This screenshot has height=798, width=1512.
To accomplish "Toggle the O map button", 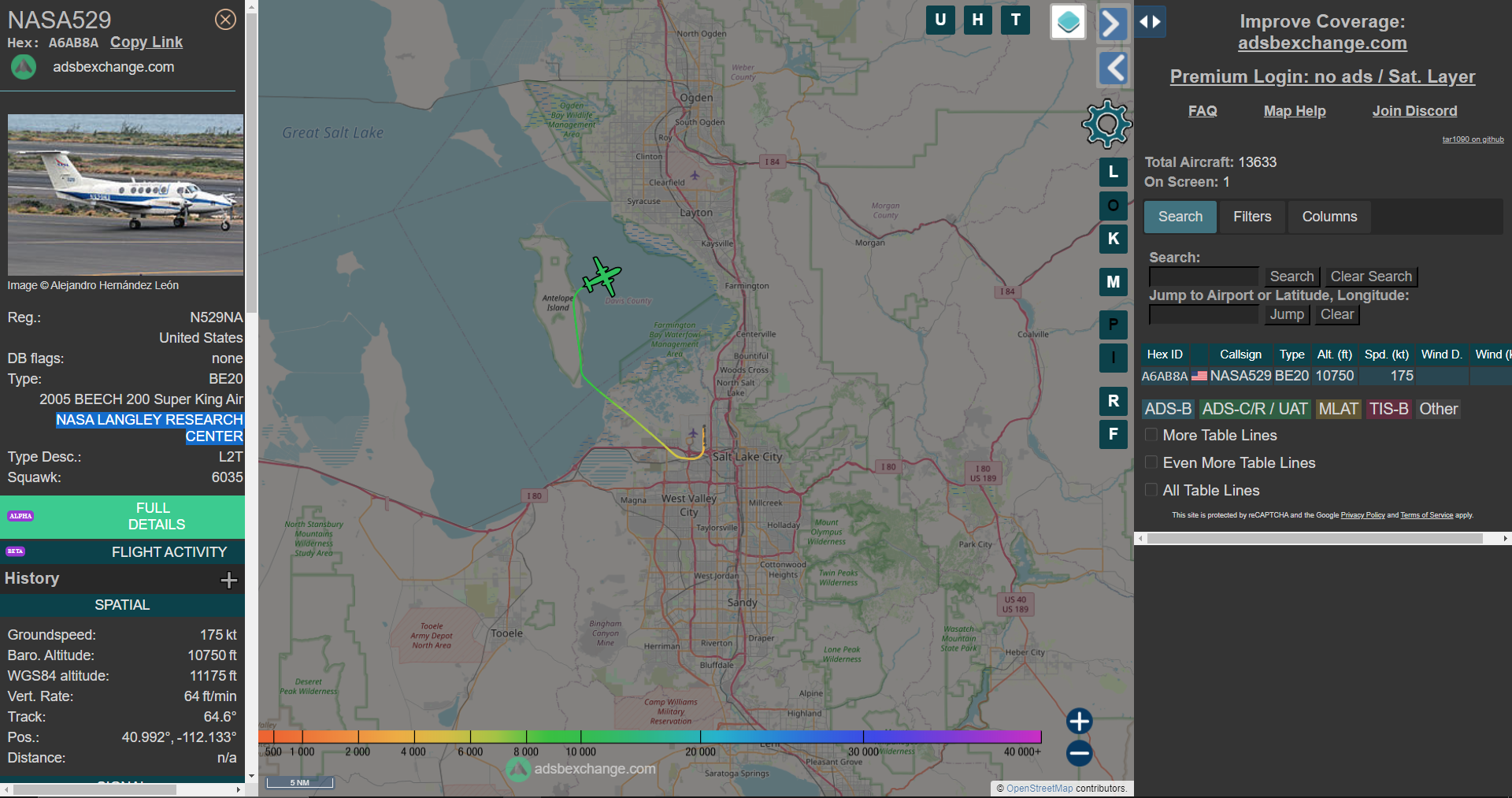I will [x=1114, y=206].
